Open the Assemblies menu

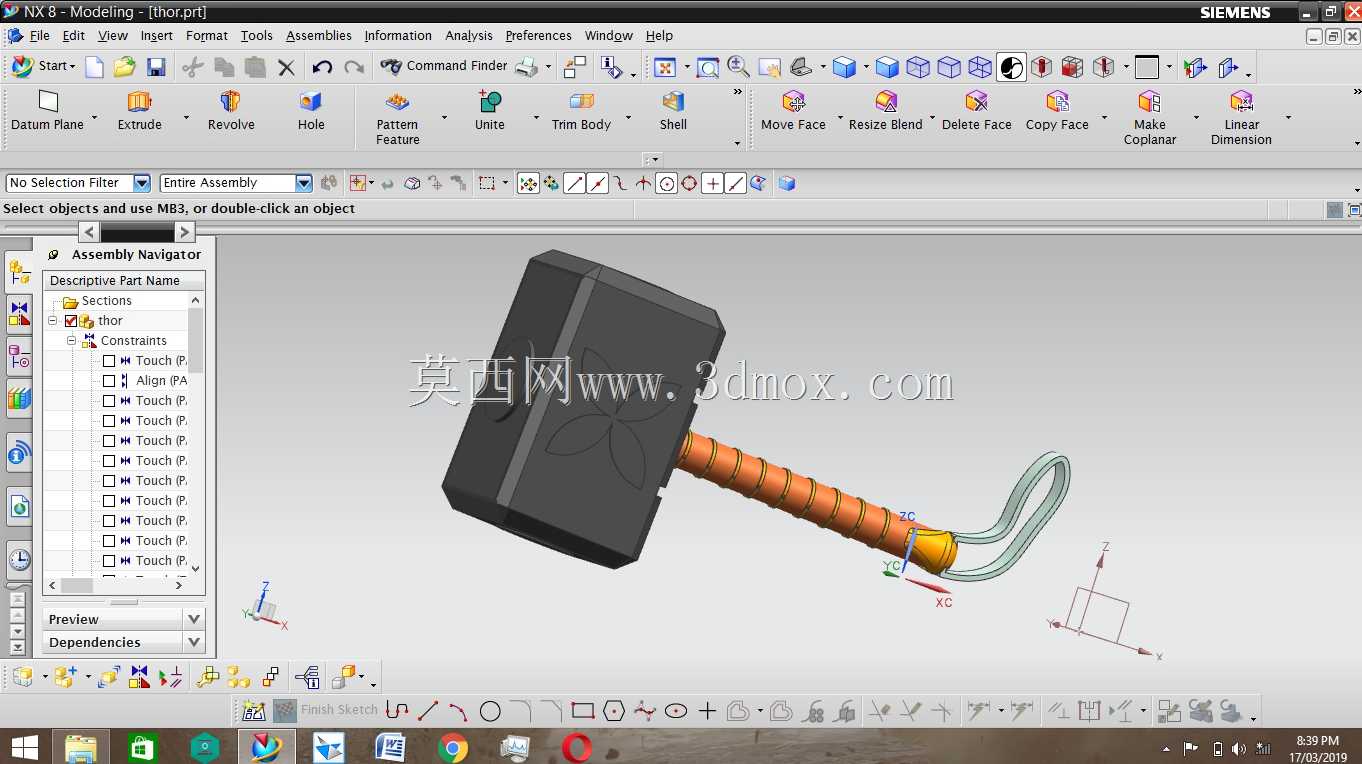click(319, 35)
